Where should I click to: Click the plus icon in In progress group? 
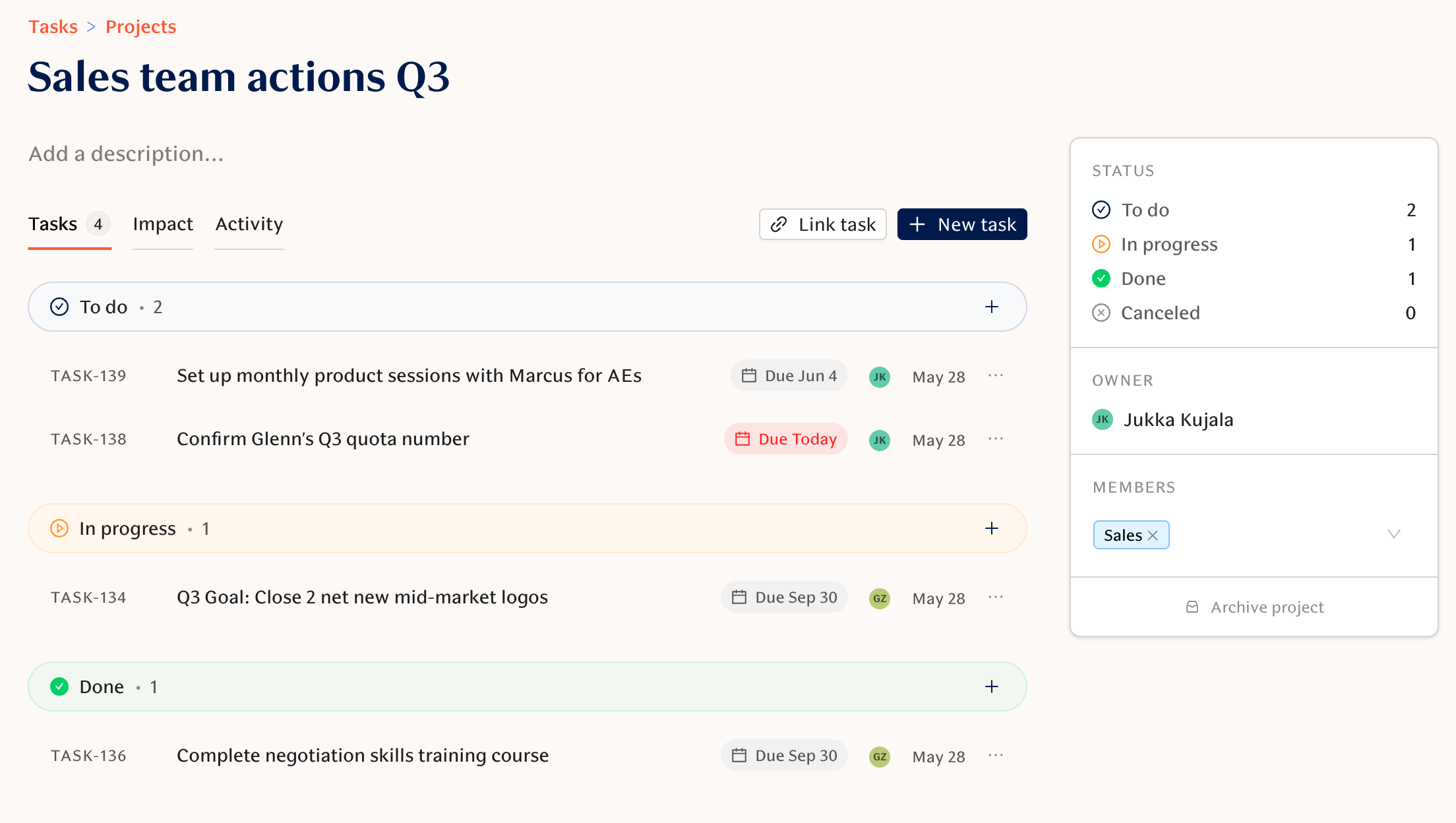(x=992, y=528)
